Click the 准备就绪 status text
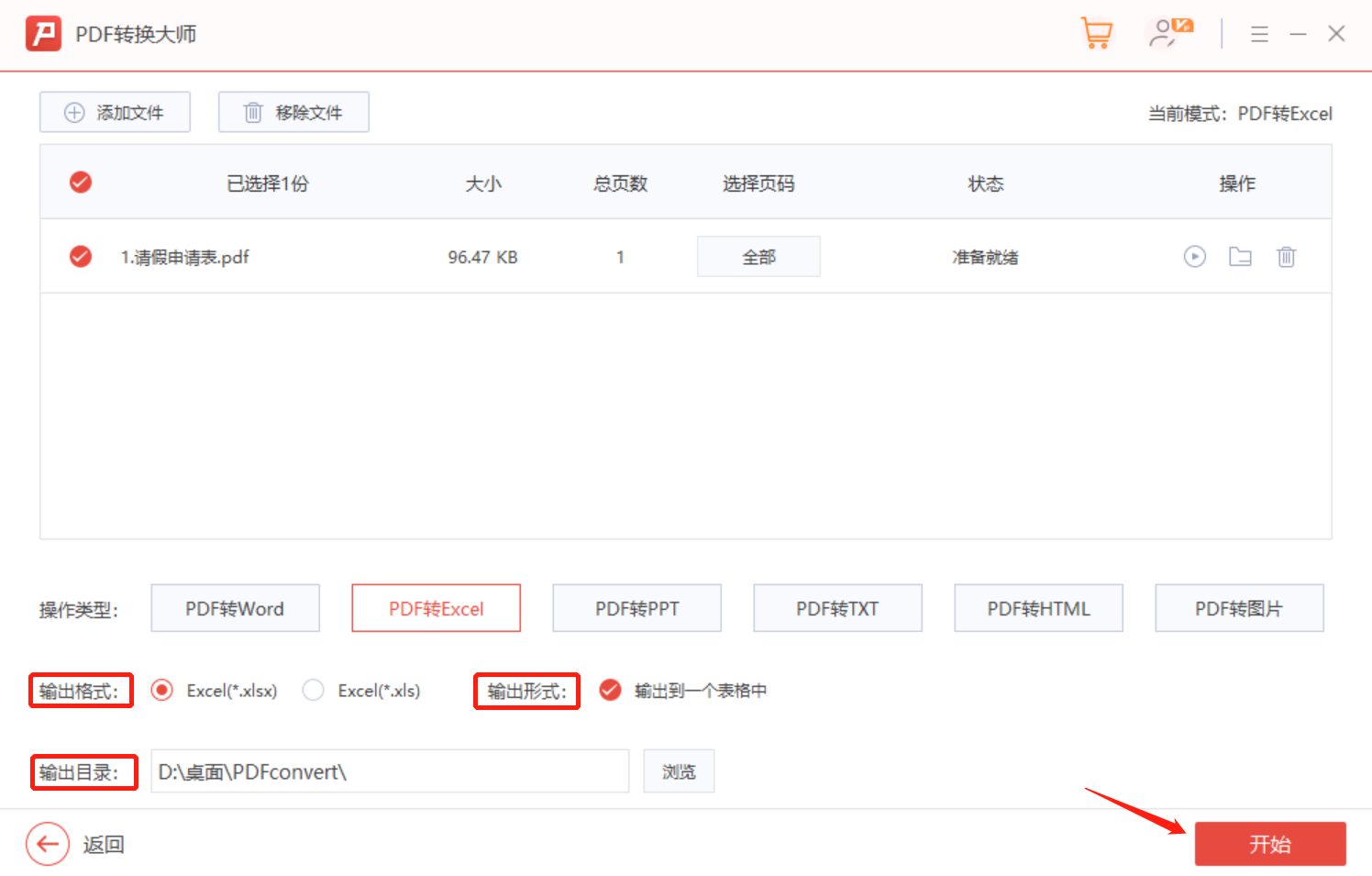 (x=985, y=257)
